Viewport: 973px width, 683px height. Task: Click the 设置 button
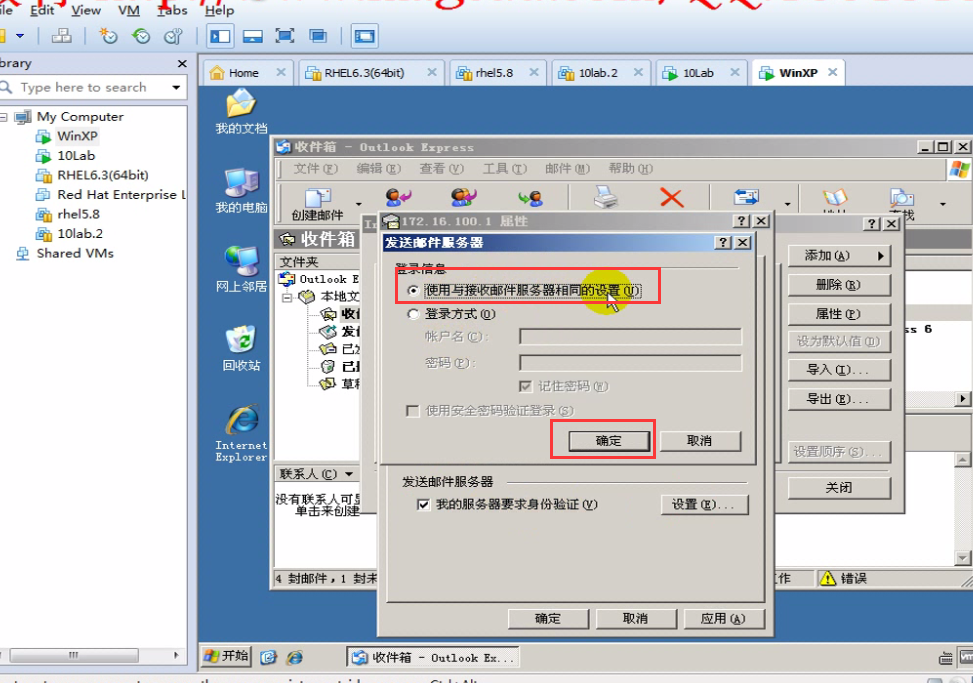[704, 504]
